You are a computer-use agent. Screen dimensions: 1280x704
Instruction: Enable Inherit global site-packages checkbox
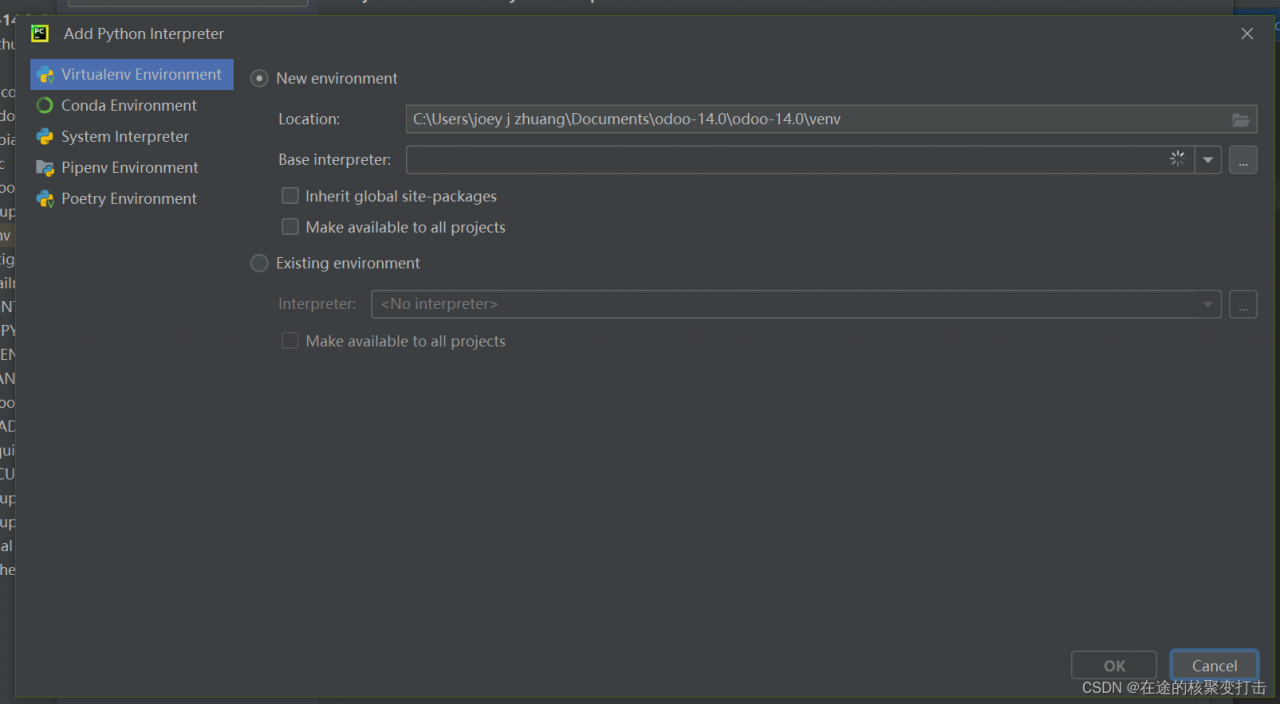tap(290, 196)
